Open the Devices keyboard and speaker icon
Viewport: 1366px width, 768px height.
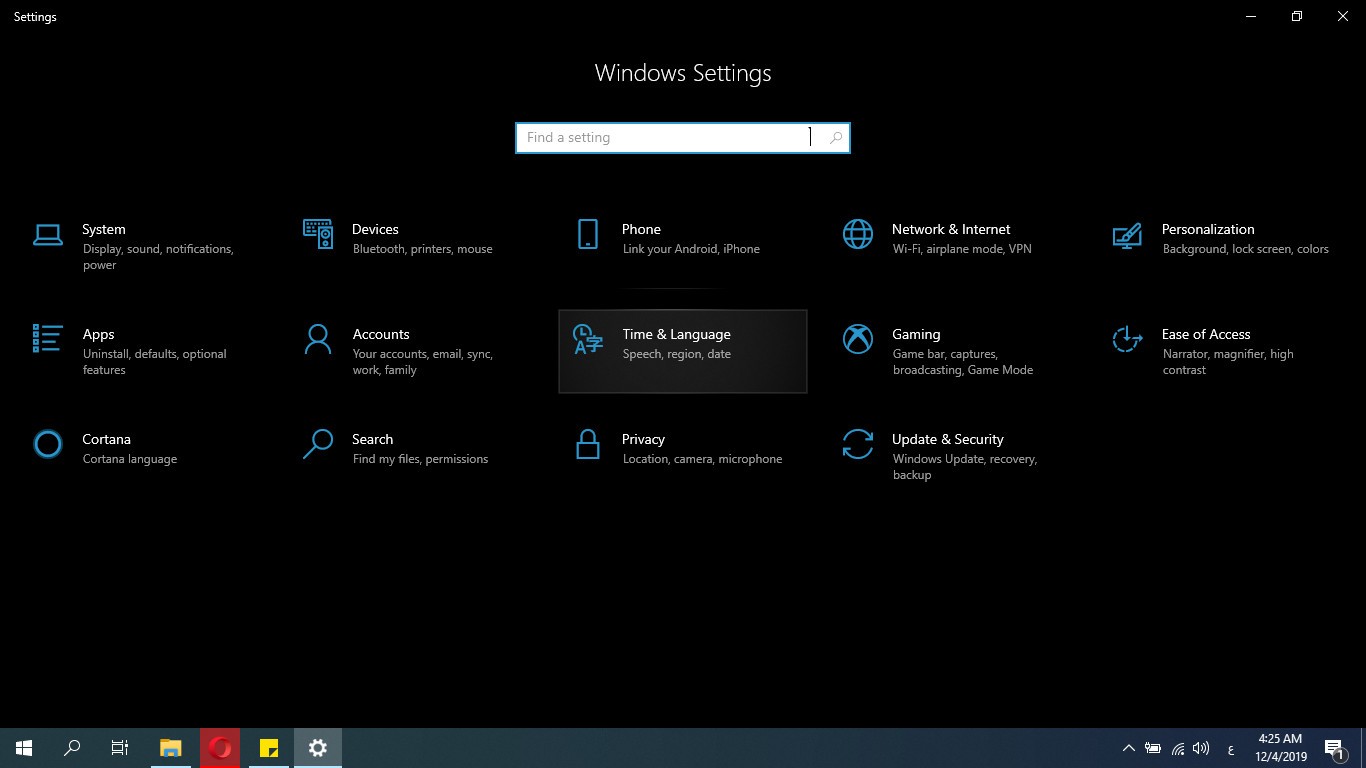318,234
